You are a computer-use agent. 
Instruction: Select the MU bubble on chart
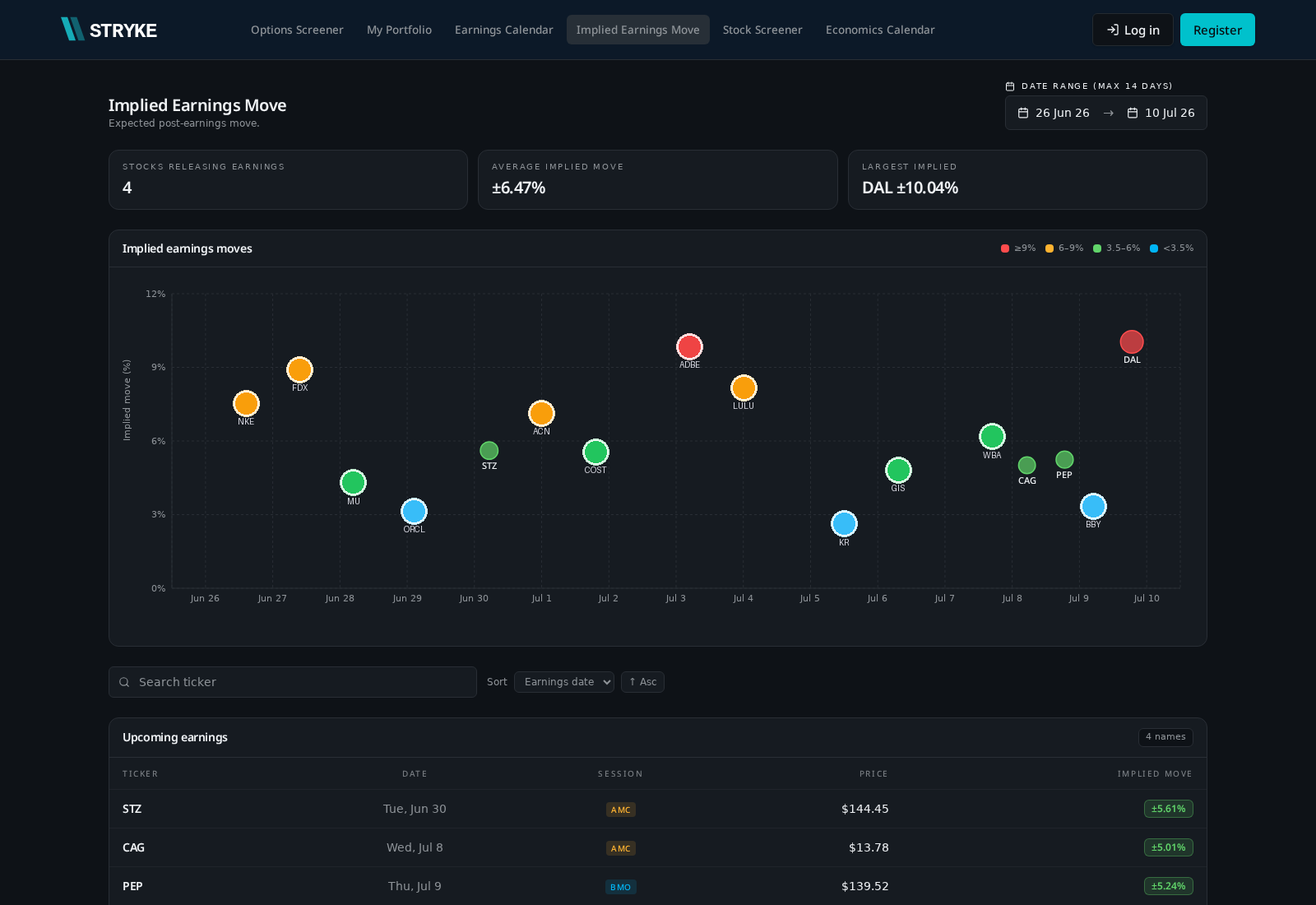point(354,482)
